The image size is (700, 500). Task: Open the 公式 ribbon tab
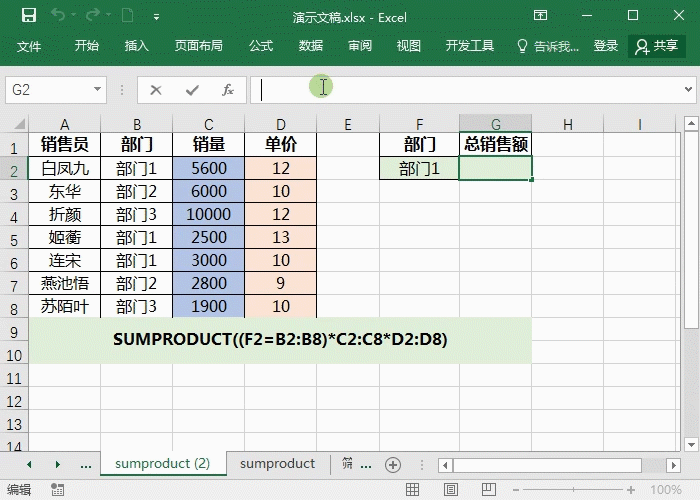click(261, 46)
